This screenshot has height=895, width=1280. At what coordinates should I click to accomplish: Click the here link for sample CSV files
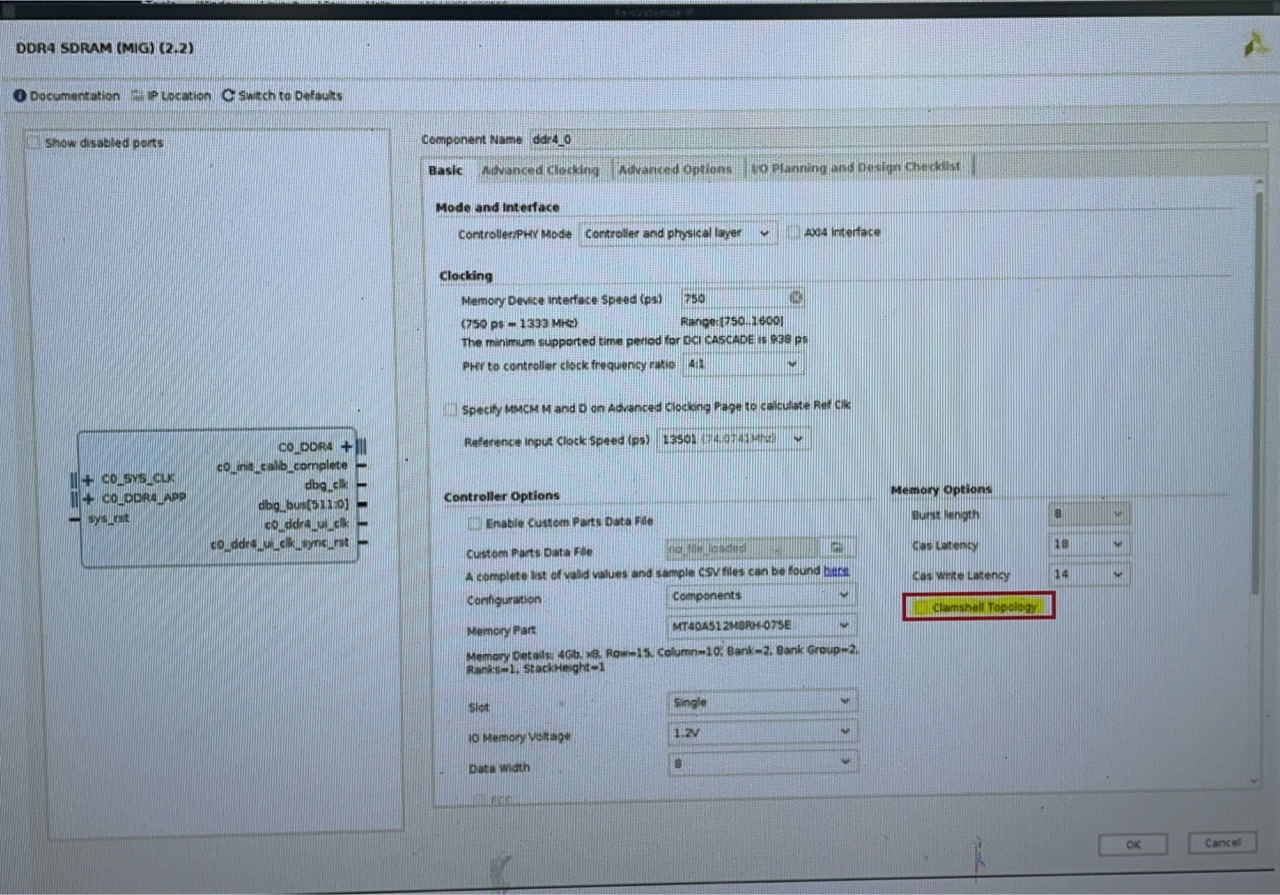[836, 570]
